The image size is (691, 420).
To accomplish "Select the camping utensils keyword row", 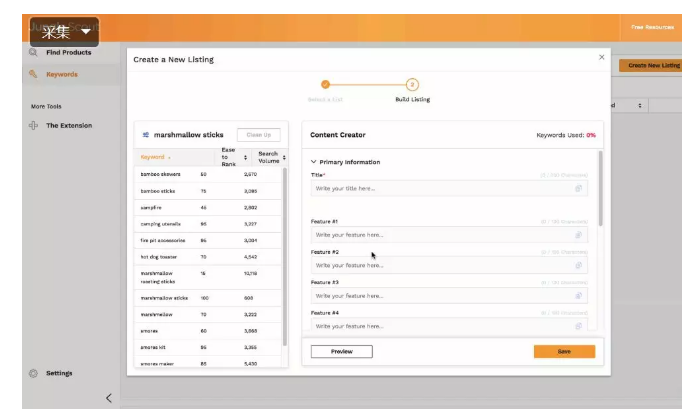I will point(208,224).
